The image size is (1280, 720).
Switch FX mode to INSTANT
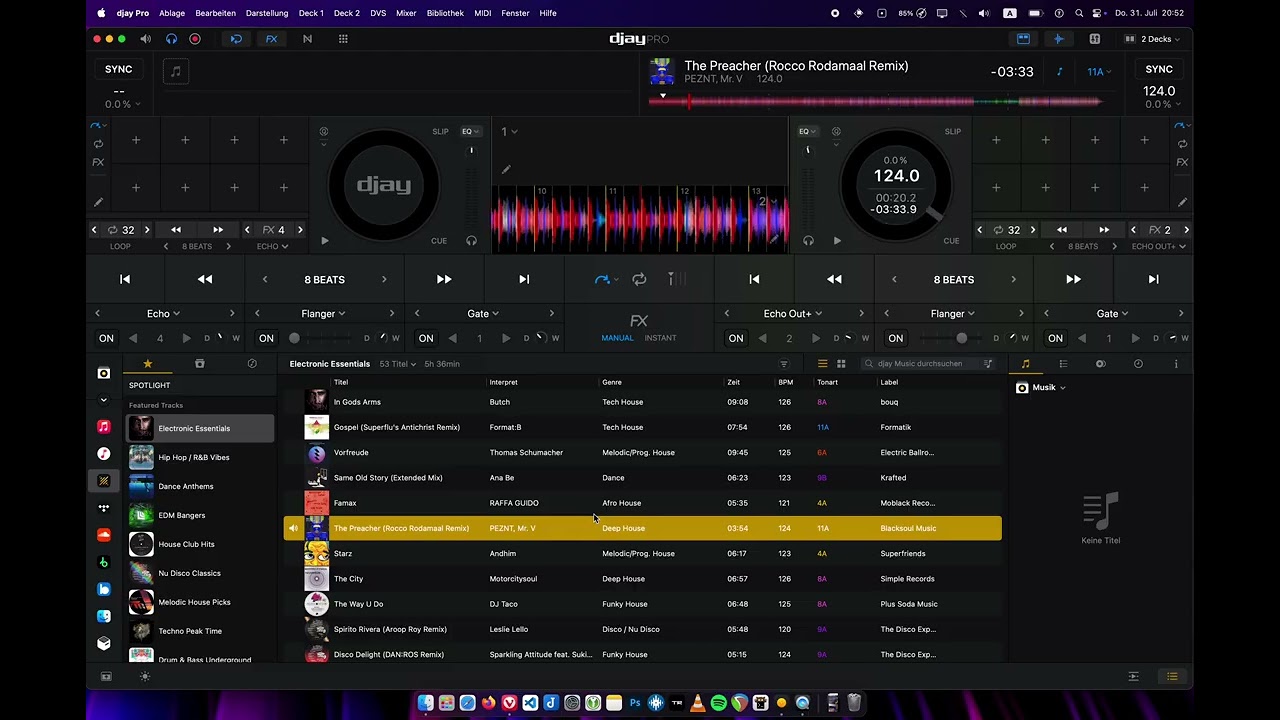[660, 338]
